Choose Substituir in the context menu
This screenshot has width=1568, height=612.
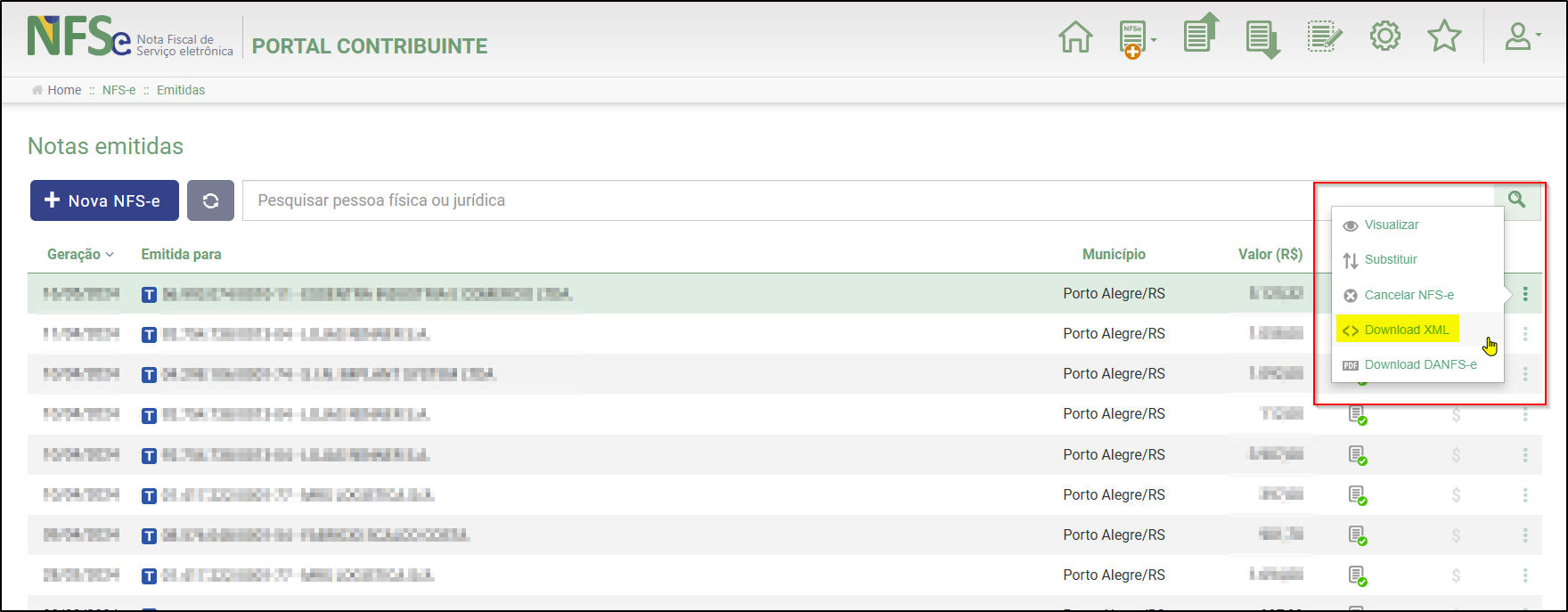[1390, 259]
